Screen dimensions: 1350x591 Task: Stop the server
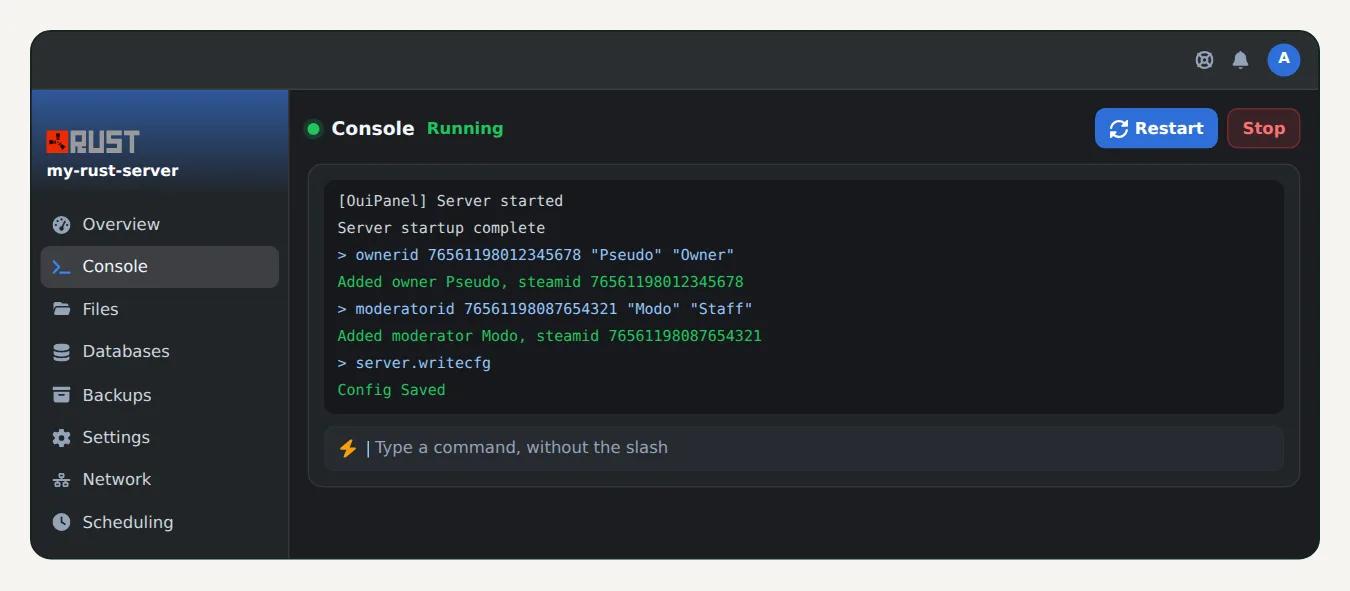click(x=1264, y=128)
